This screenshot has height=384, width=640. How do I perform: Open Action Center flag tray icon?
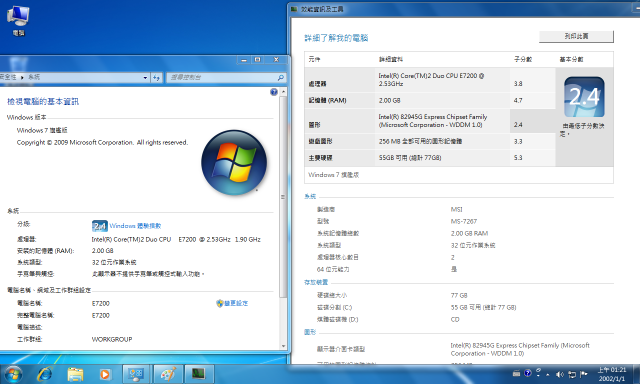(584, 374)
